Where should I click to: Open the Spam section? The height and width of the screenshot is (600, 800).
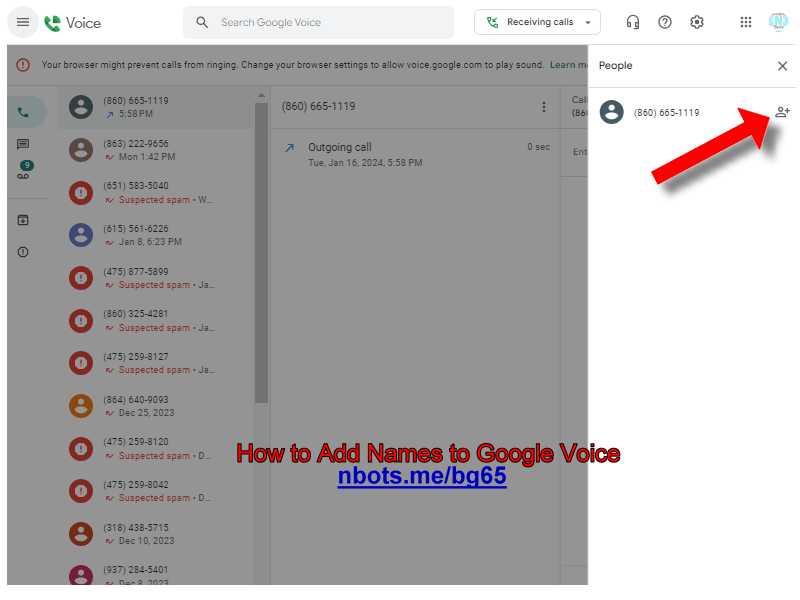(23, 252)
